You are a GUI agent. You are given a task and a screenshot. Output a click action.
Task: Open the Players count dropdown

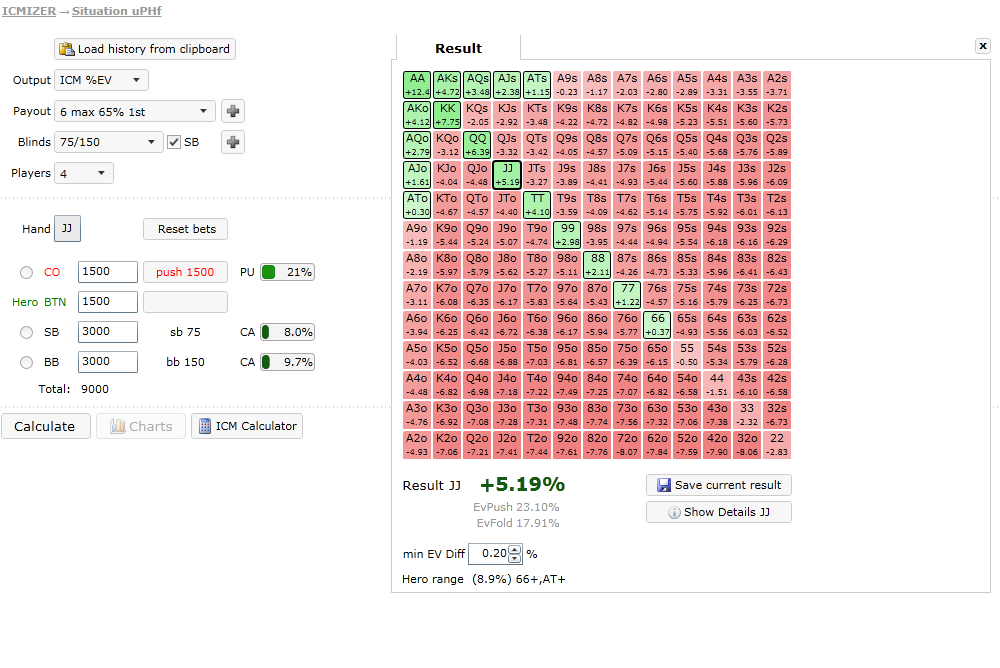tap(84, 174)
